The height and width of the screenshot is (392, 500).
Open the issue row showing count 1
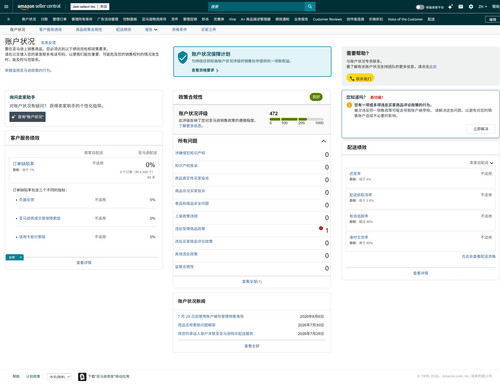pyautogui.click(x=252, y=229)
